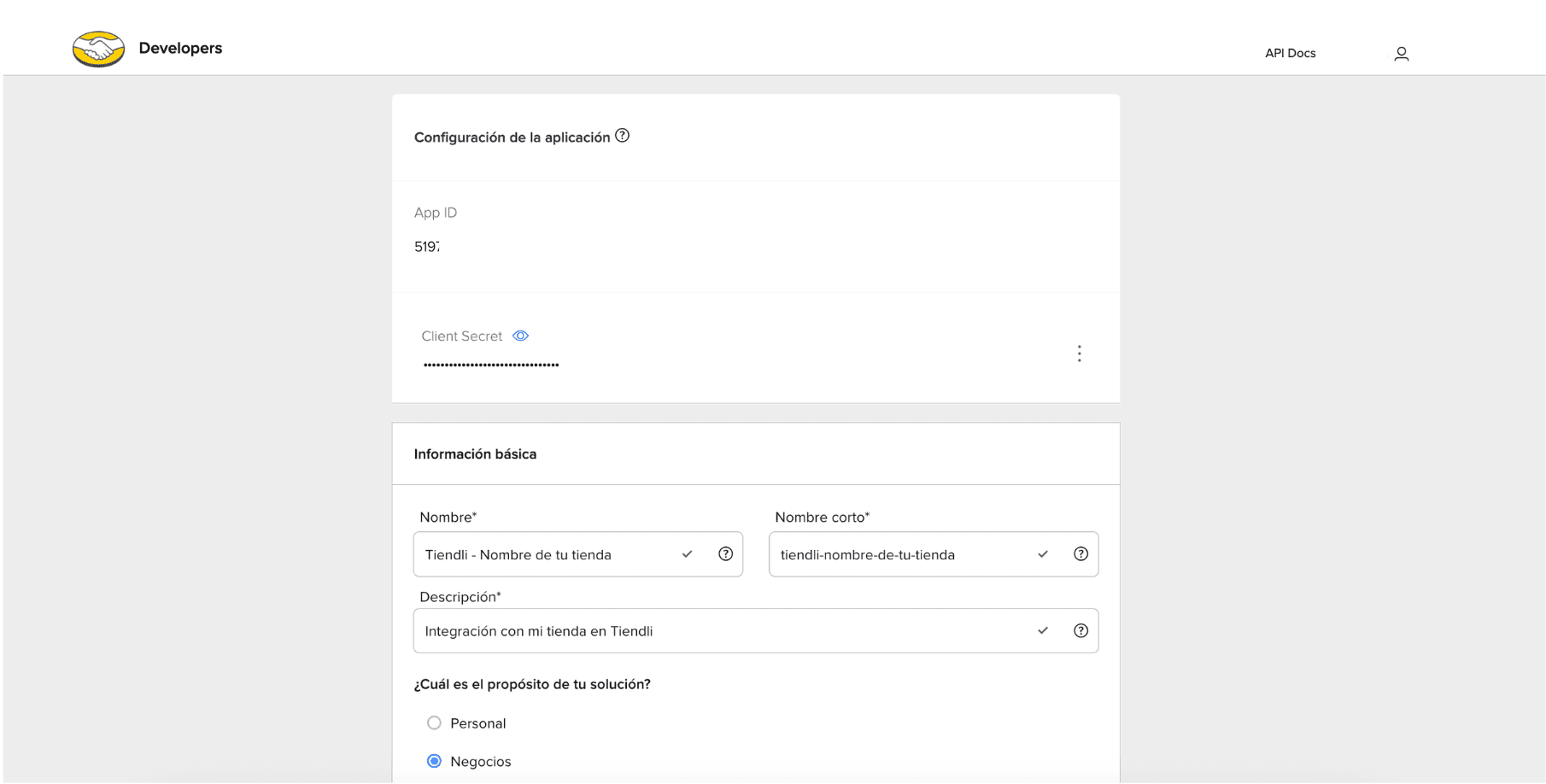The height and width of the screenshot is (784, 1546).
Task: Click the Información básica heading
Action: [475, 454]
